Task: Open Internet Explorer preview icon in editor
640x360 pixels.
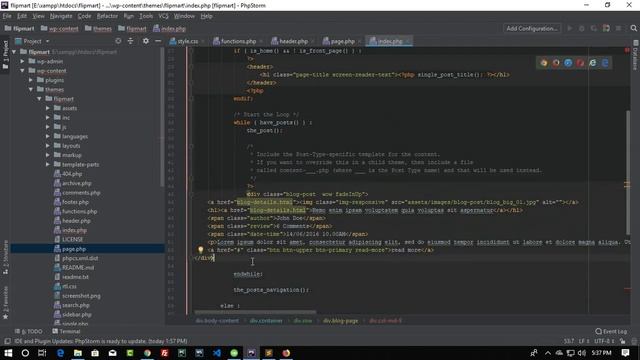Action: click(593, 63)
